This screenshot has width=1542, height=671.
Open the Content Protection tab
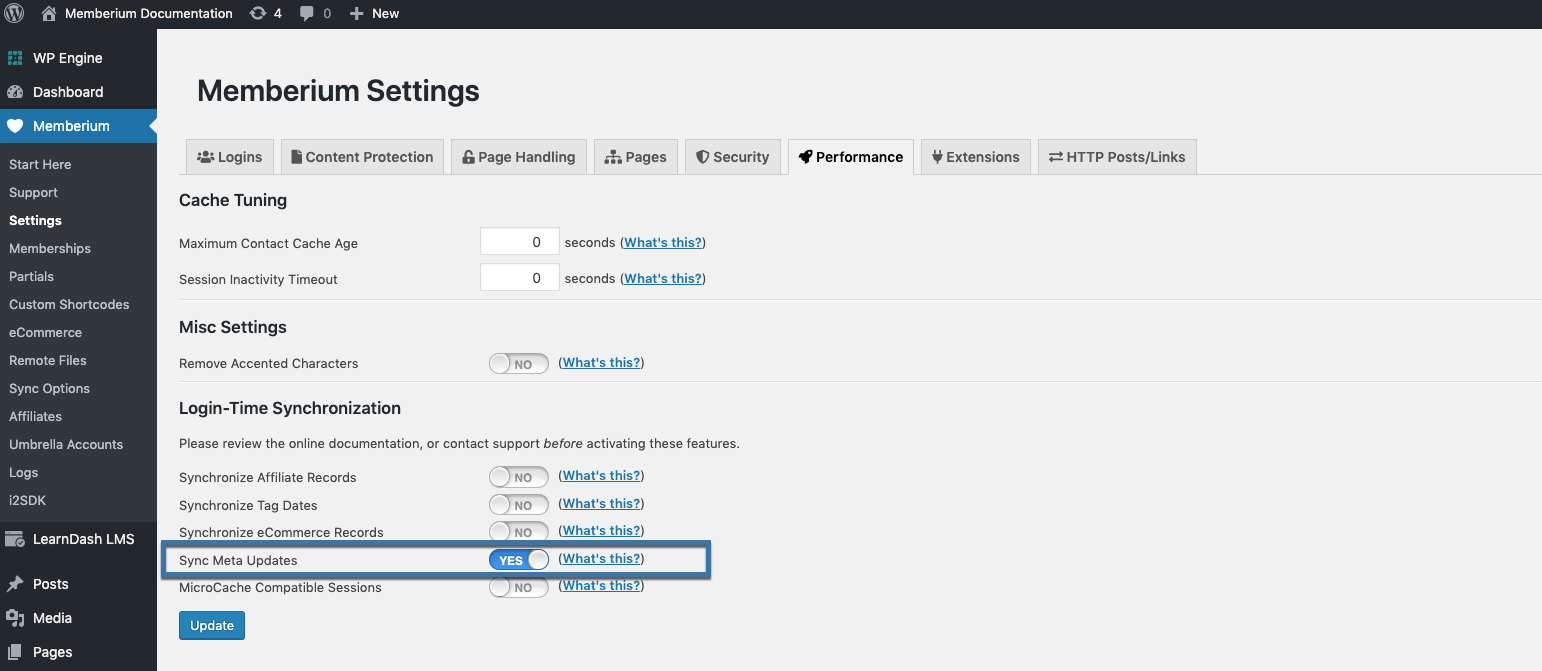[362, 157]
